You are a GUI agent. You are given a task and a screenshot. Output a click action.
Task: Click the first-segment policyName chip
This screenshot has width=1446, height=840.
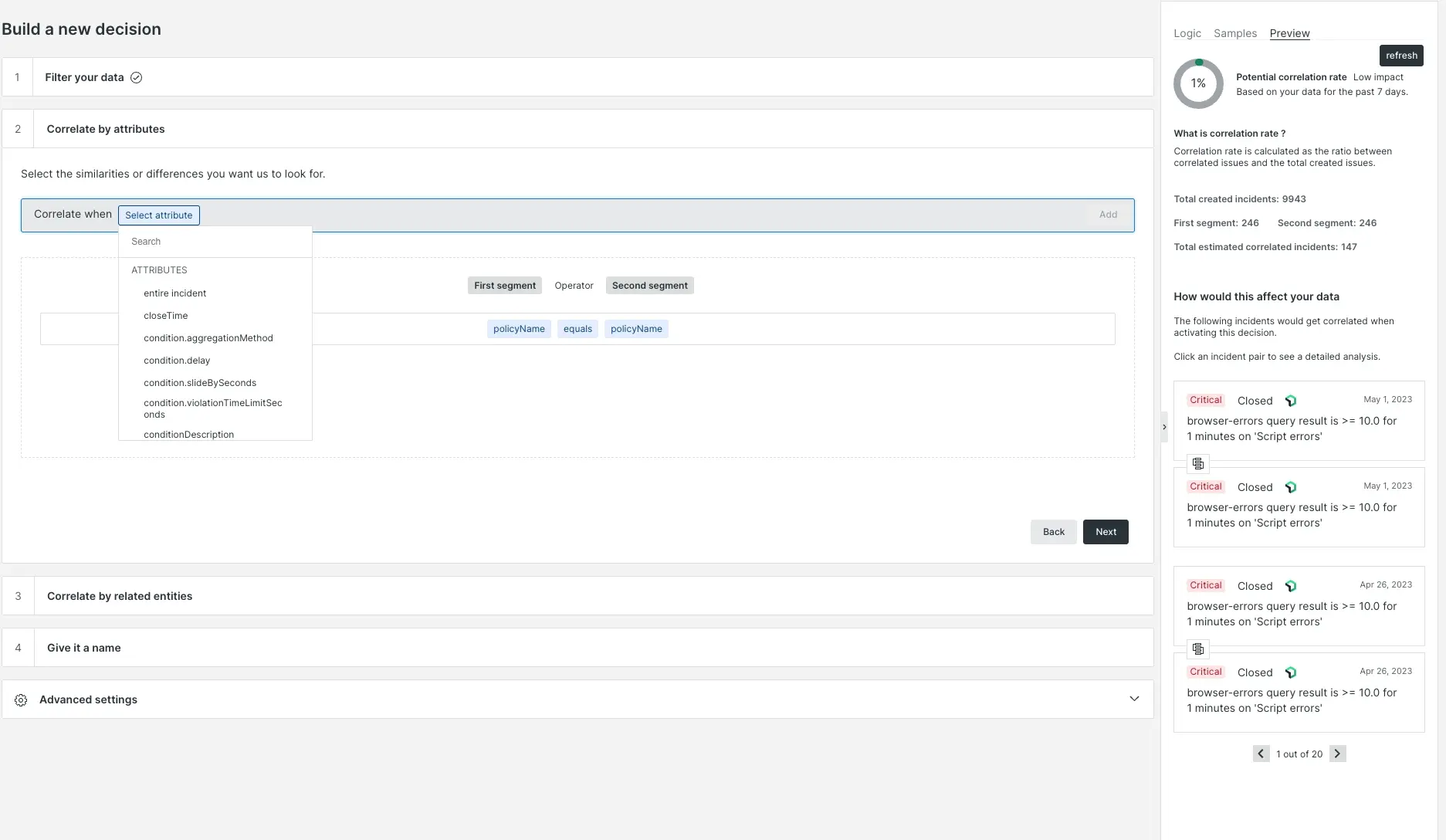519,329
